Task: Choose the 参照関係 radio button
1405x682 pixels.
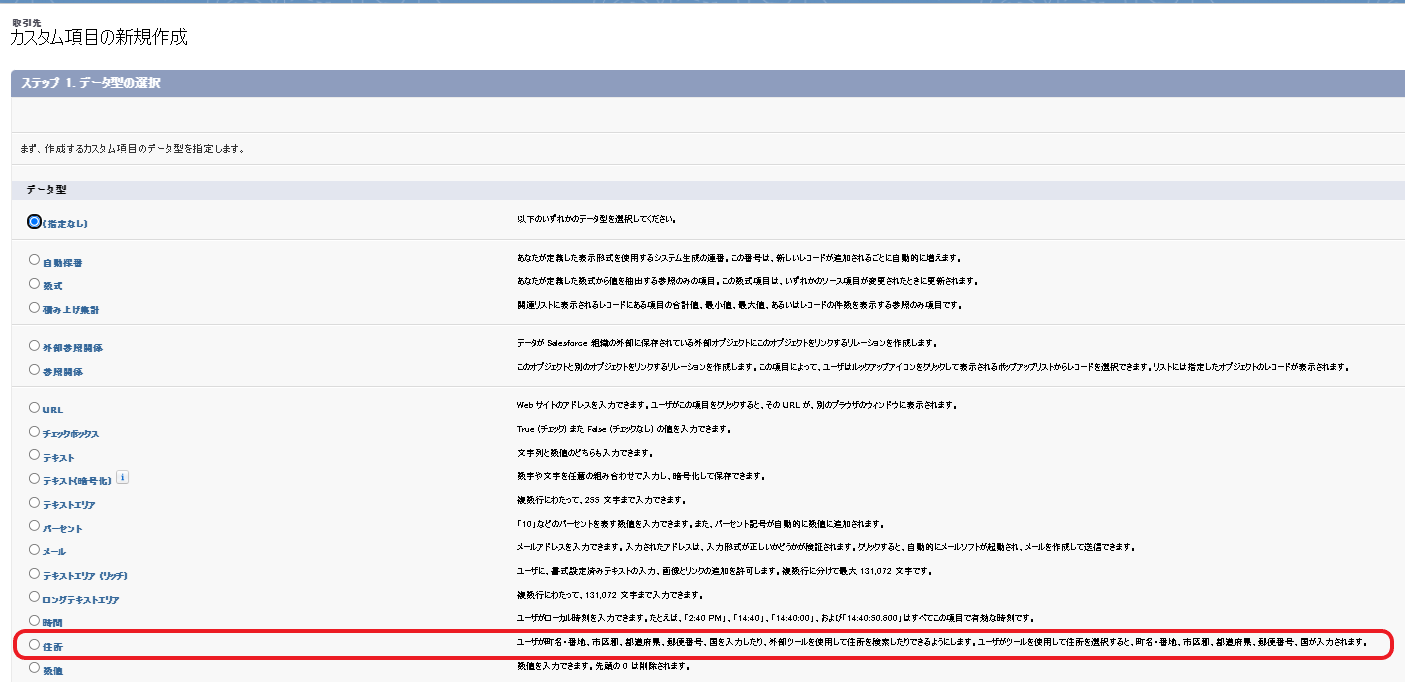Action: [x=35, y=370]
